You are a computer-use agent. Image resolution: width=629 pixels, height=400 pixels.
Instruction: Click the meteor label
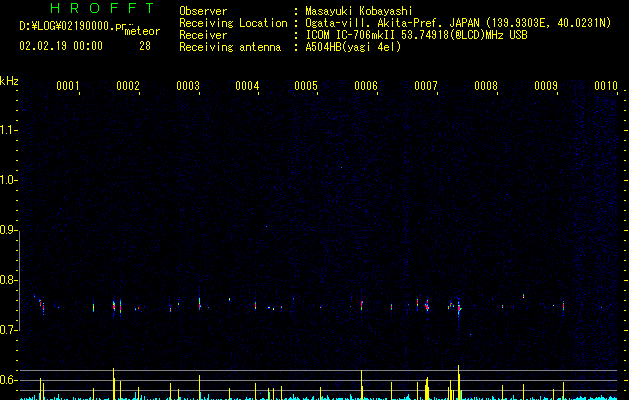142,31
